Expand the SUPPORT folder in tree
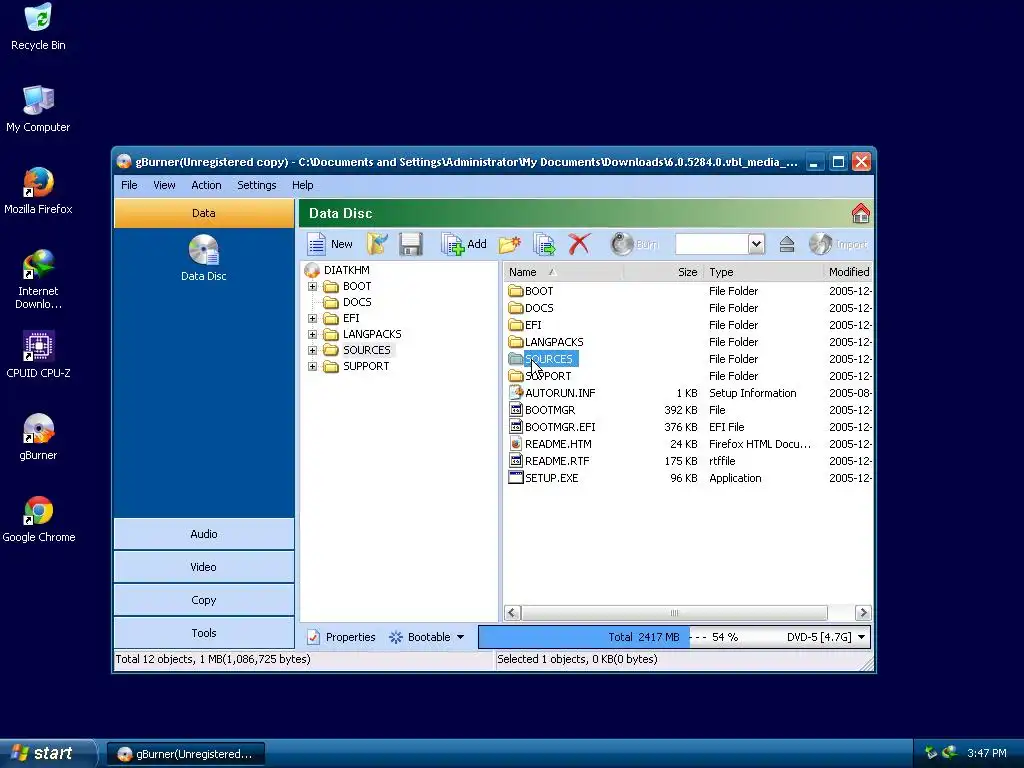The height and width of the screenshot is (768, 1024). click(x=312, y=366)
